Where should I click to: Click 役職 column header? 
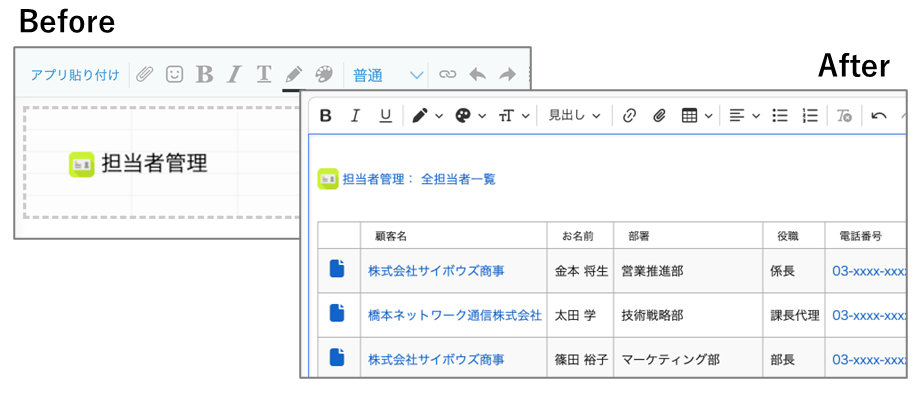[x=788, y=237]
